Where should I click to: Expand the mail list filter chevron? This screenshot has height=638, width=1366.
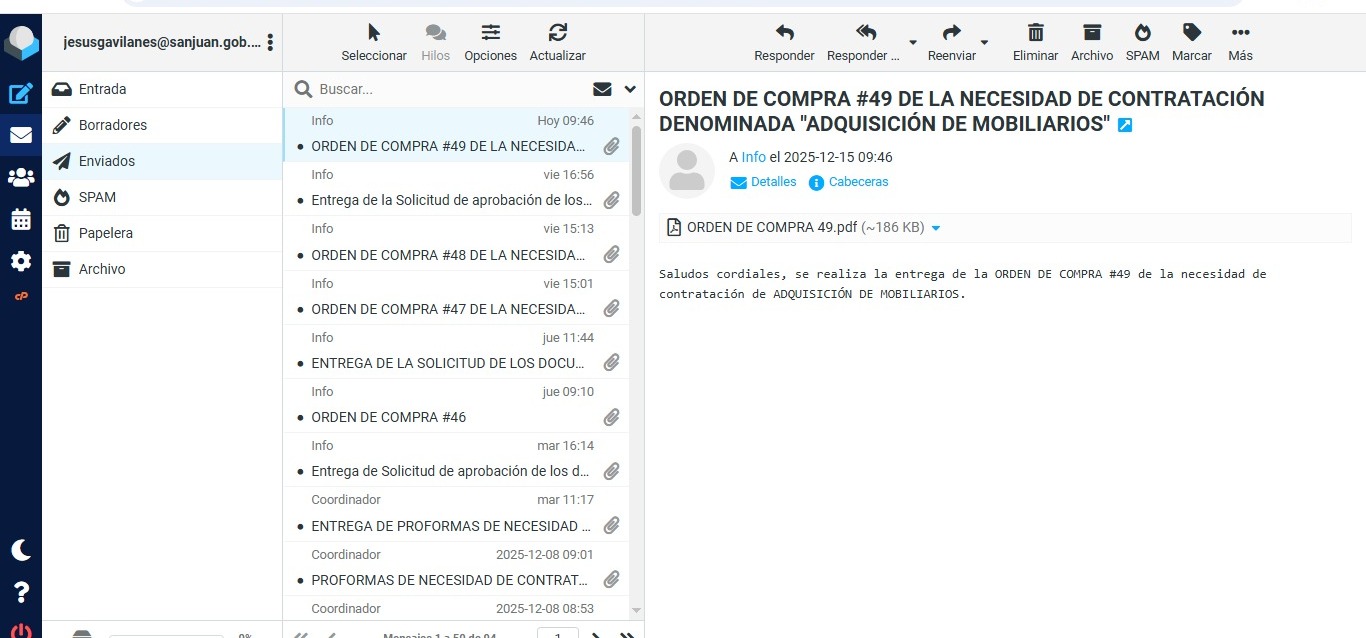[630, 89]
